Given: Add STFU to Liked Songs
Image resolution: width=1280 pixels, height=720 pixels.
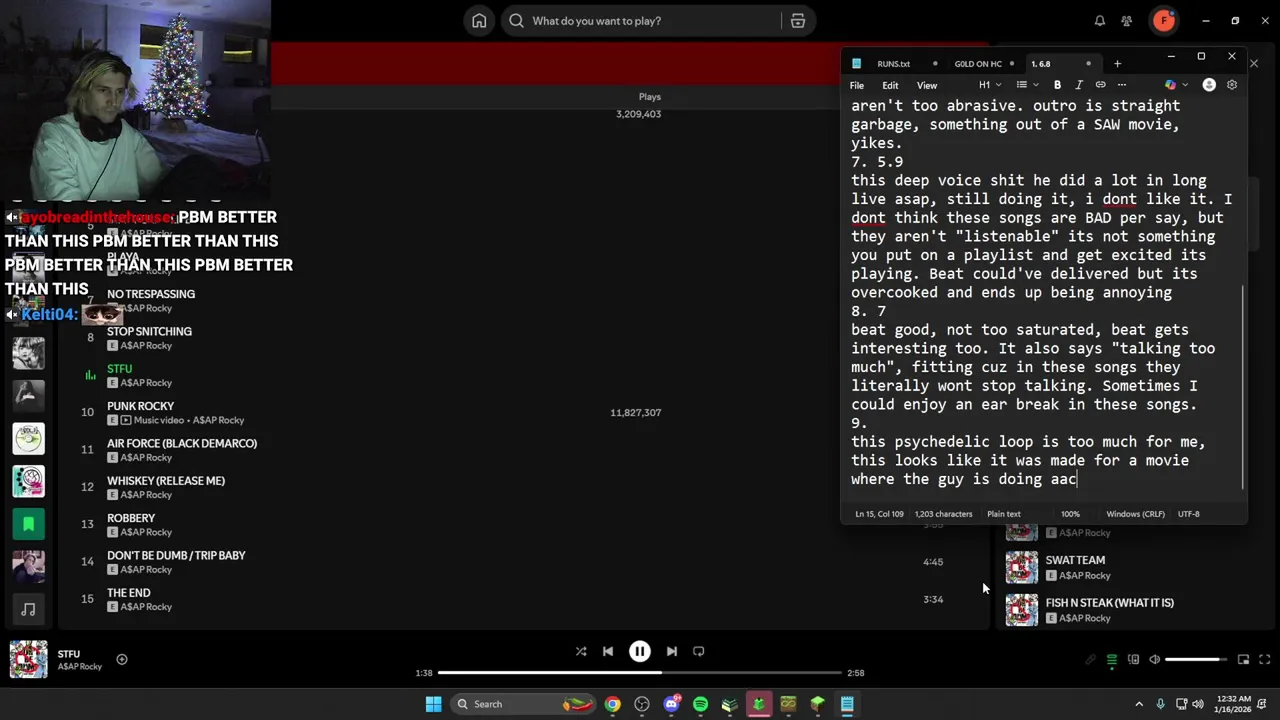Looking at the screenshot, I should (122, 659).
